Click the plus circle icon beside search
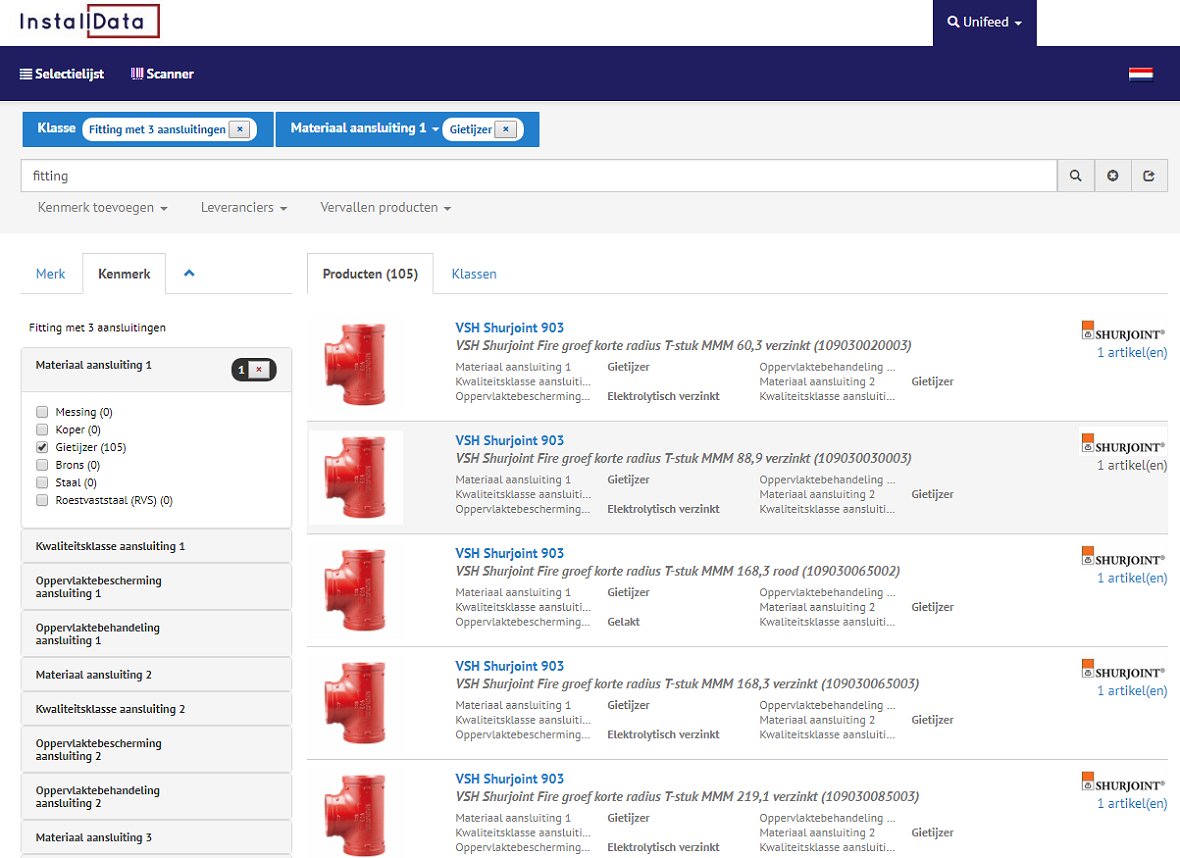 point(1113,176)
